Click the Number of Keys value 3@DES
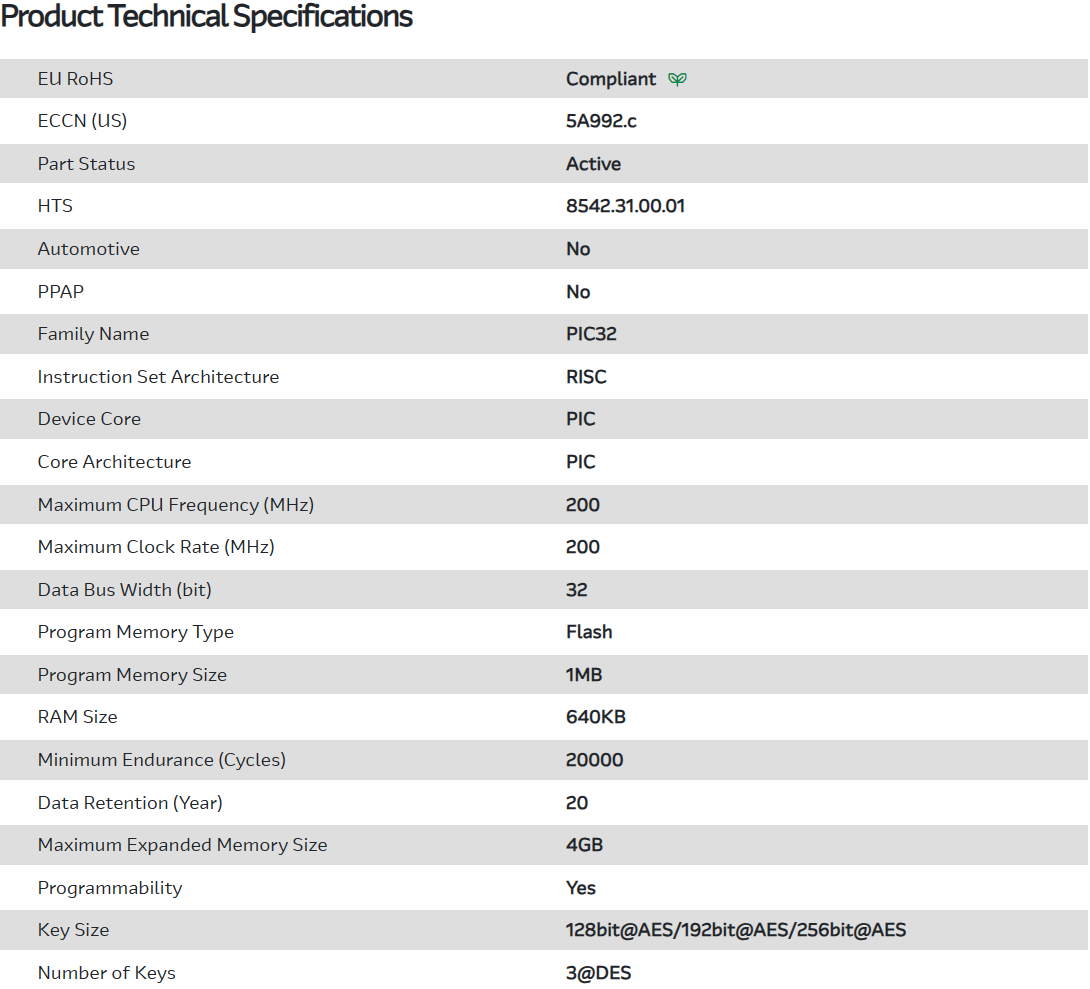 coord(599,973)
